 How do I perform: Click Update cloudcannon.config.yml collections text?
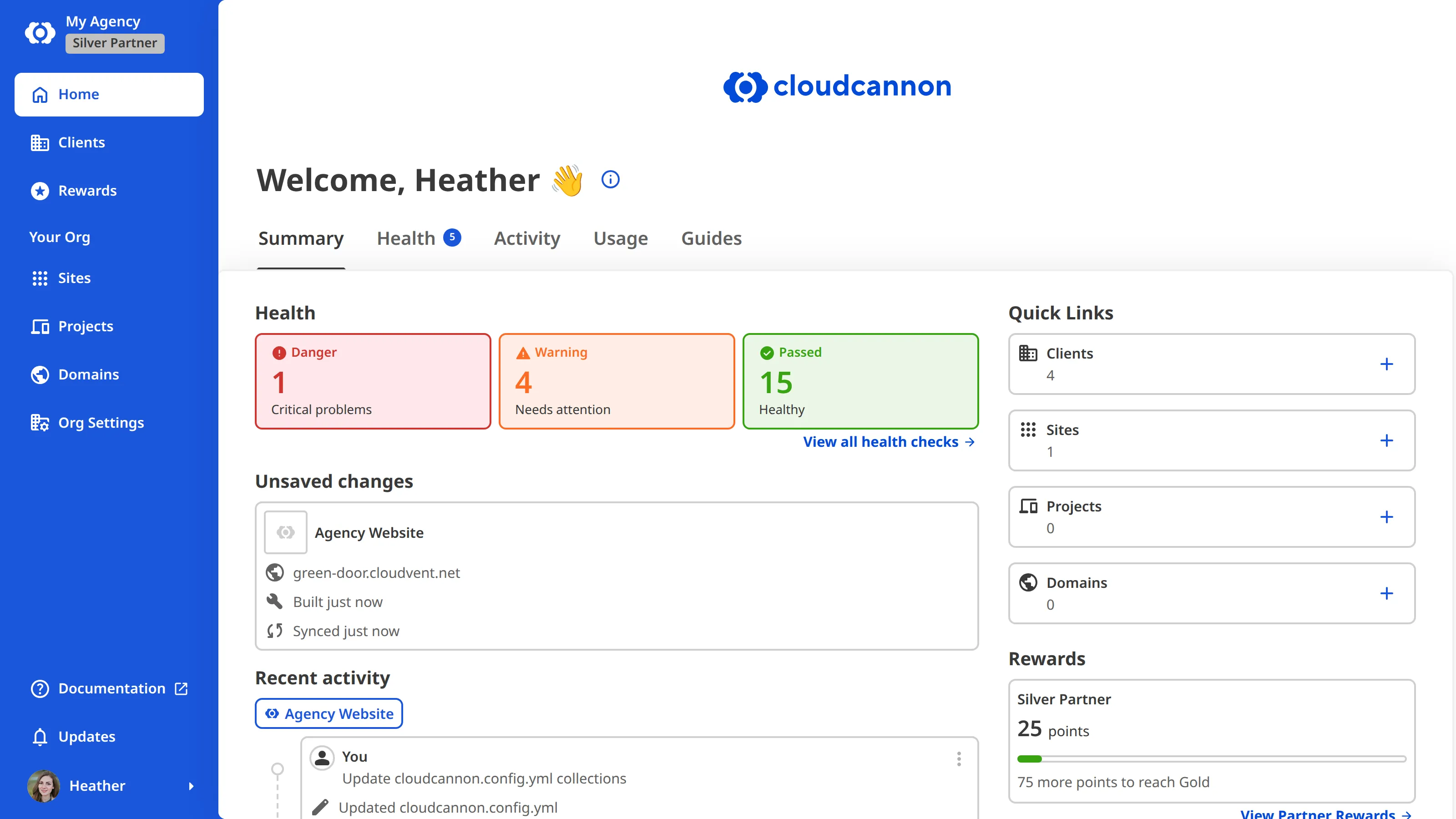coord(485,779)
